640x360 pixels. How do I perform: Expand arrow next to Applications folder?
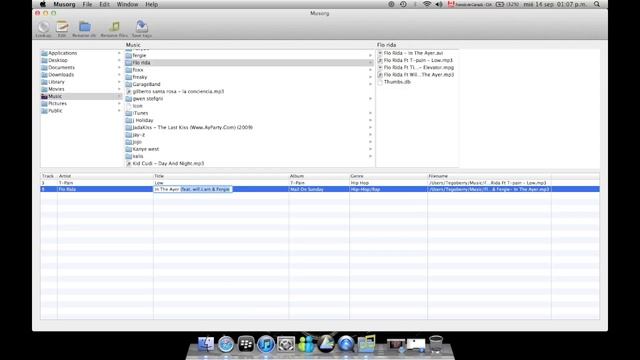pos(119,53)
